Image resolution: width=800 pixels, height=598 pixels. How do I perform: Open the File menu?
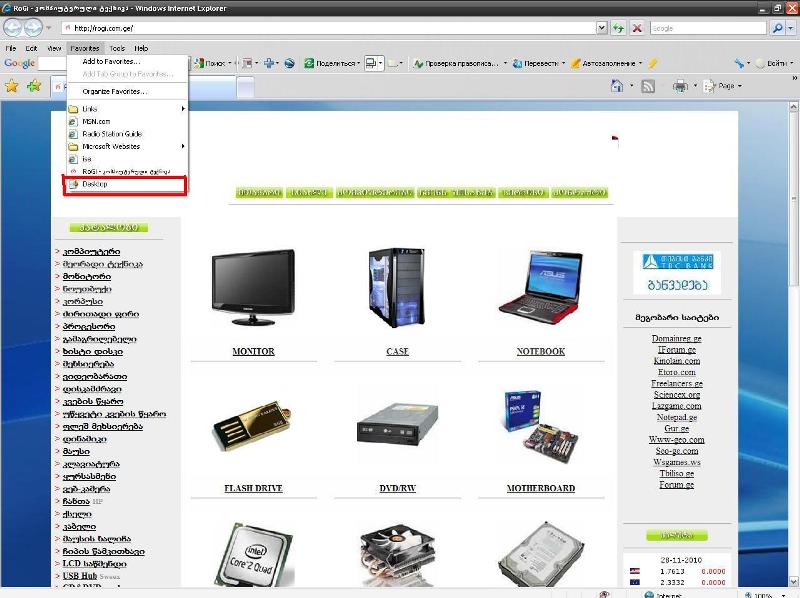11,48
